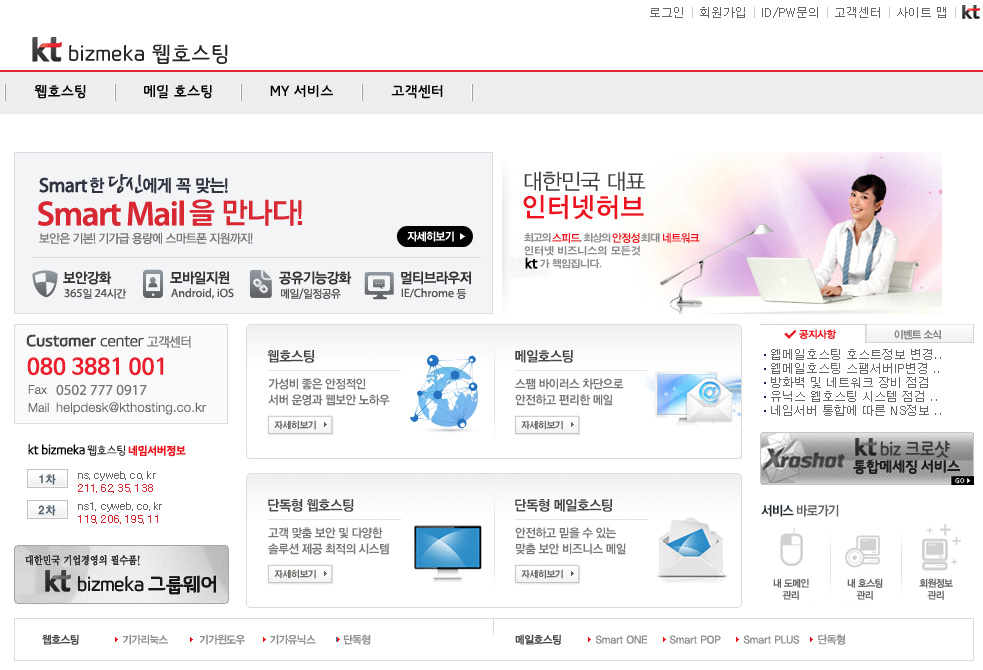Click the GO arrow on Xroshot banner

[x=962, y=480]
